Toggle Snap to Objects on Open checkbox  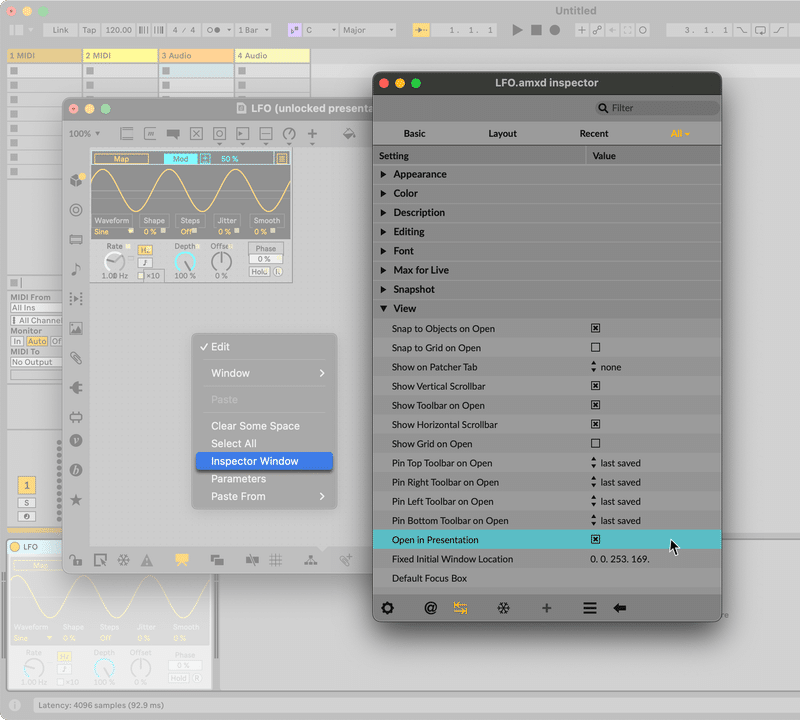pyautogui.click(x=595, y=328)
